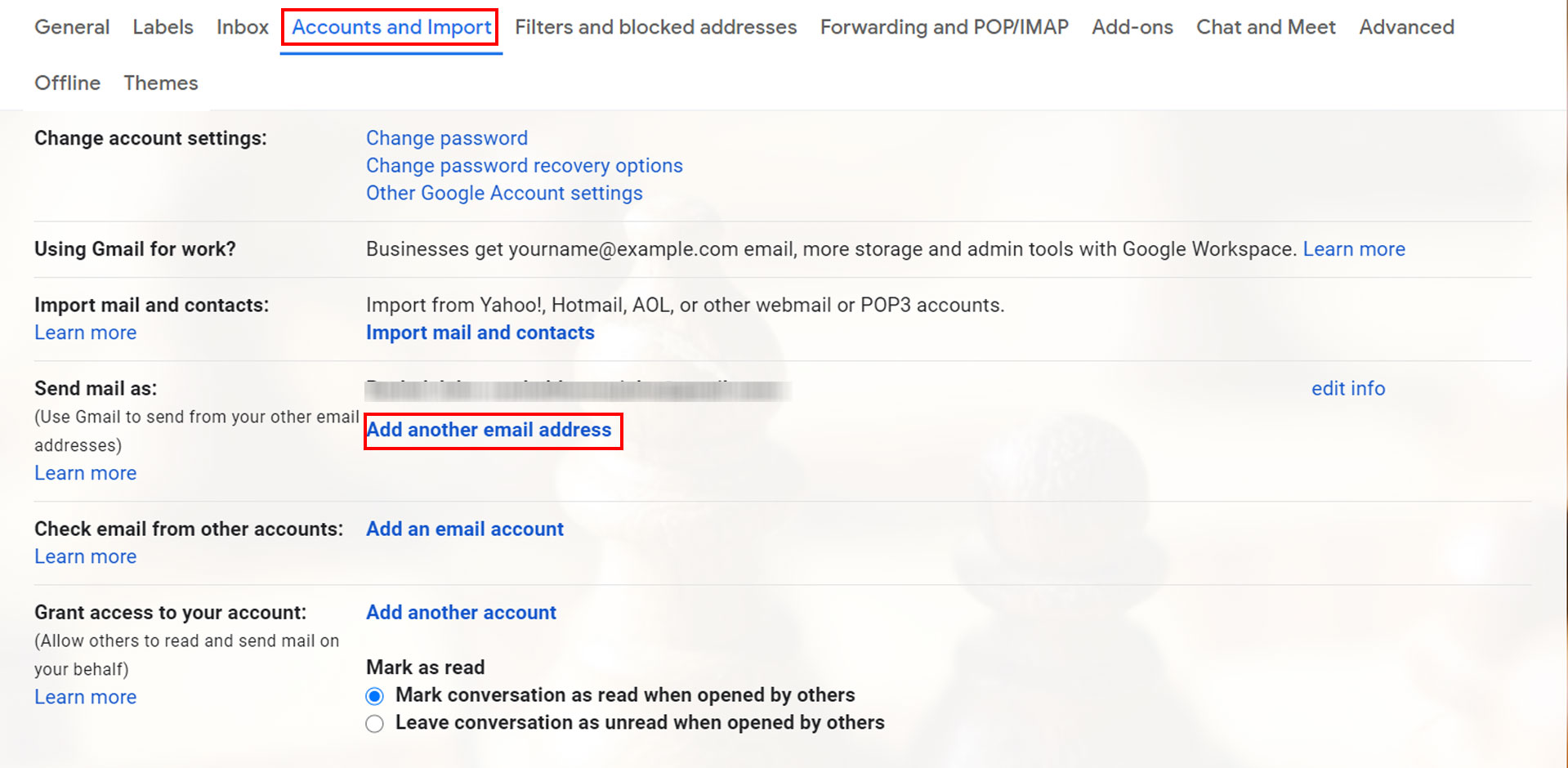Switch to the Offline tab
Viewport: 1568px width, 768px height.
point(67,83)
